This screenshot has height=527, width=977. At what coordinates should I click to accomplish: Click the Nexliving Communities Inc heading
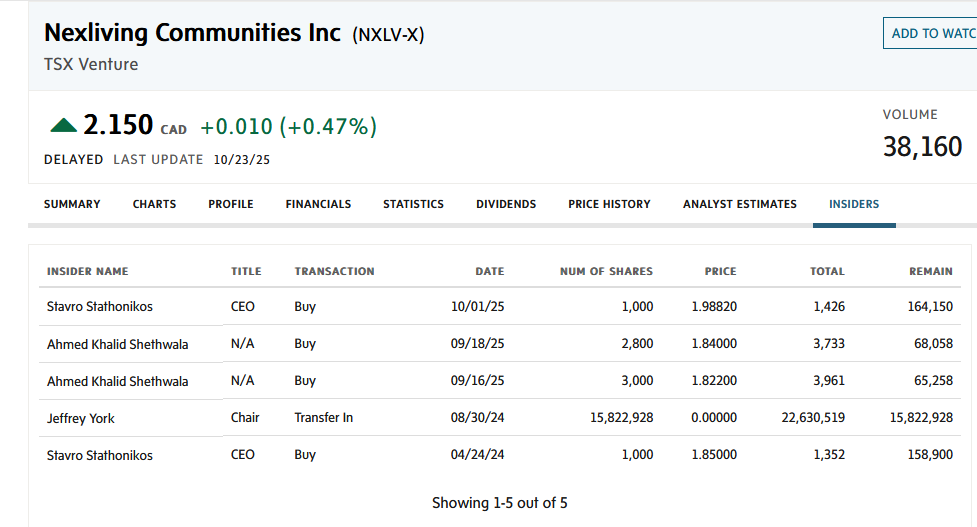(193, 33)
